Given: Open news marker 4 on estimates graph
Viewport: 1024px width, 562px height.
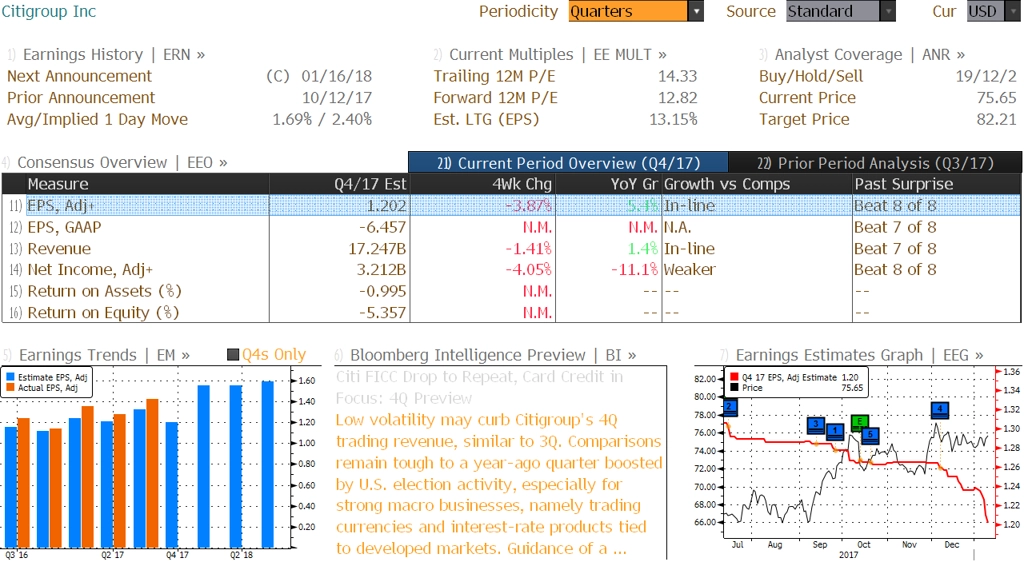Looking at the screenshot, I should pos(940,410).
